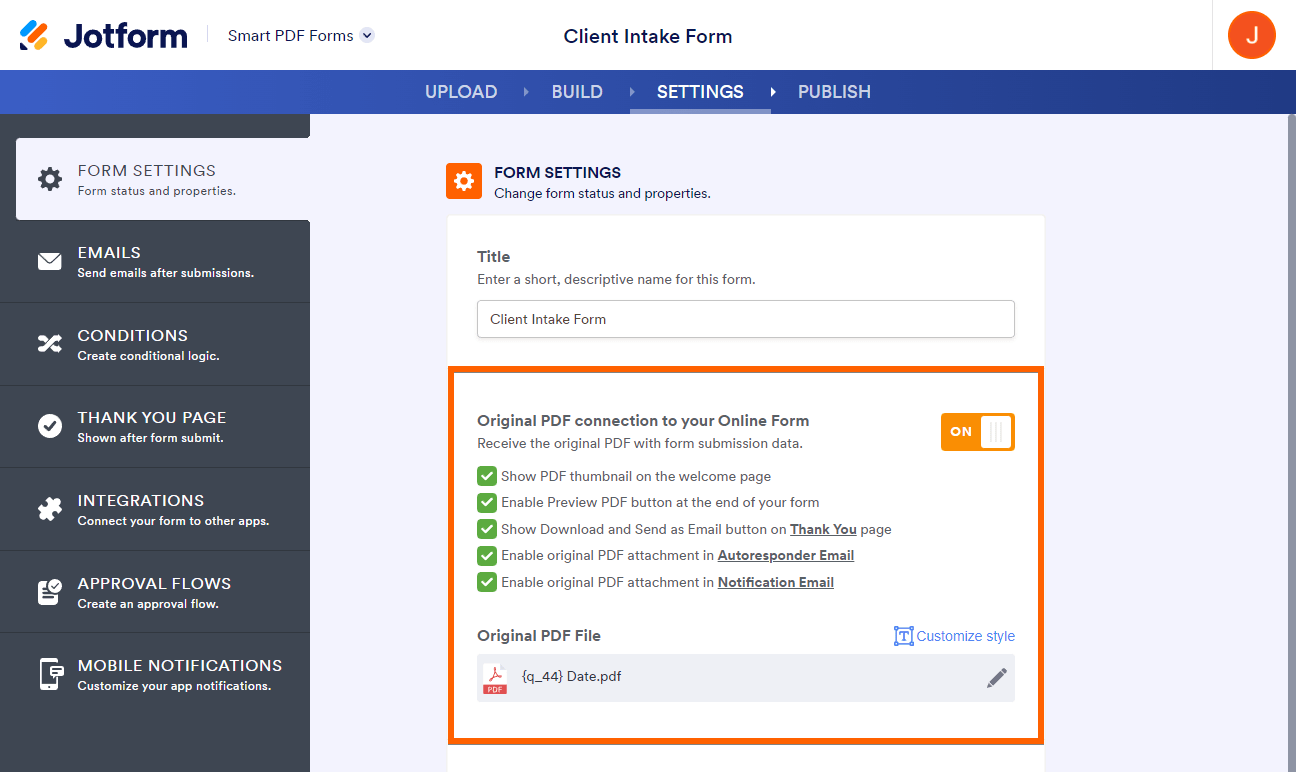Uncheck Show Download and Send as Email option
Image resolution: width=1296 pixels, height=772 pixels.
click(x=487, y=529)
